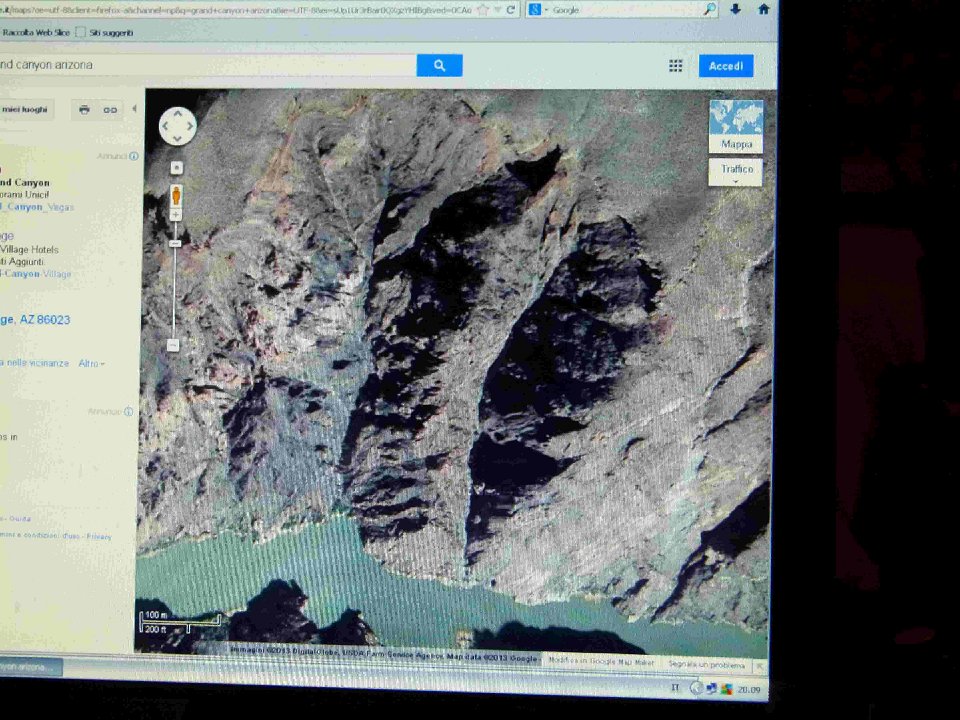Viewport: 960px width, 720px height.
Task: Click the IT language indicator in the taskbar
Action: point(675,688)
